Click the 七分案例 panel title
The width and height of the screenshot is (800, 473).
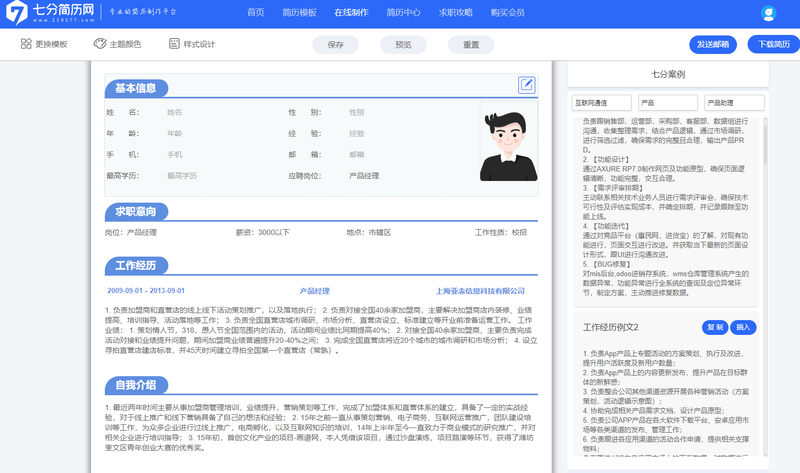coord(668,74)
